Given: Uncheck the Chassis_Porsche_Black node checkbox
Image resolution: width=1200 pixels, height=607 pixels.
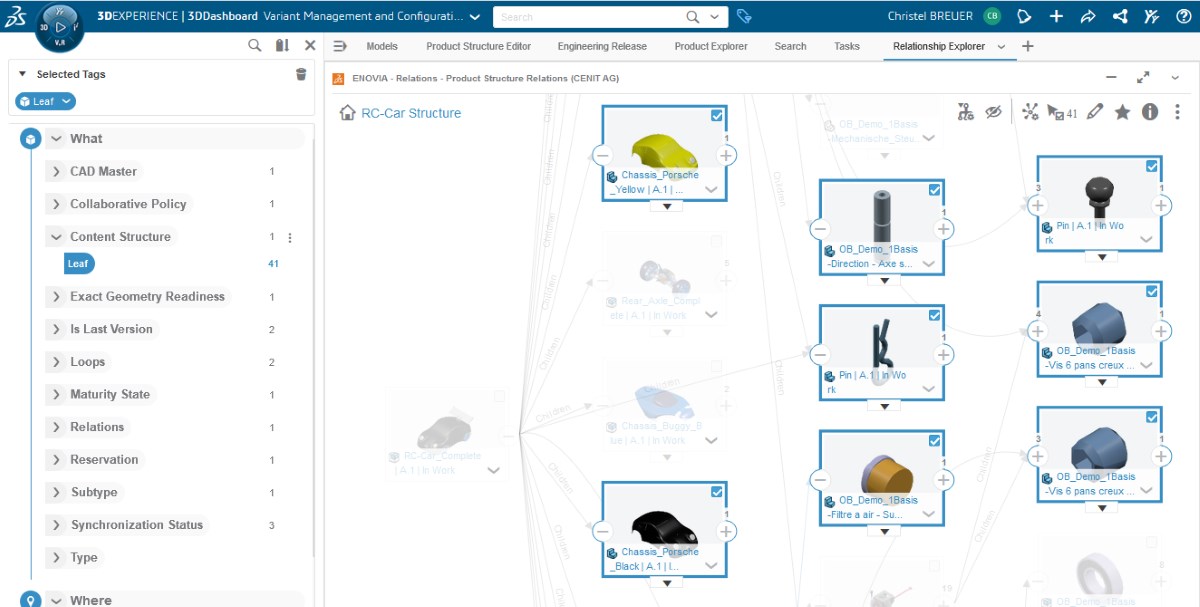Looking at the screenshot, I should pos(717,492).
